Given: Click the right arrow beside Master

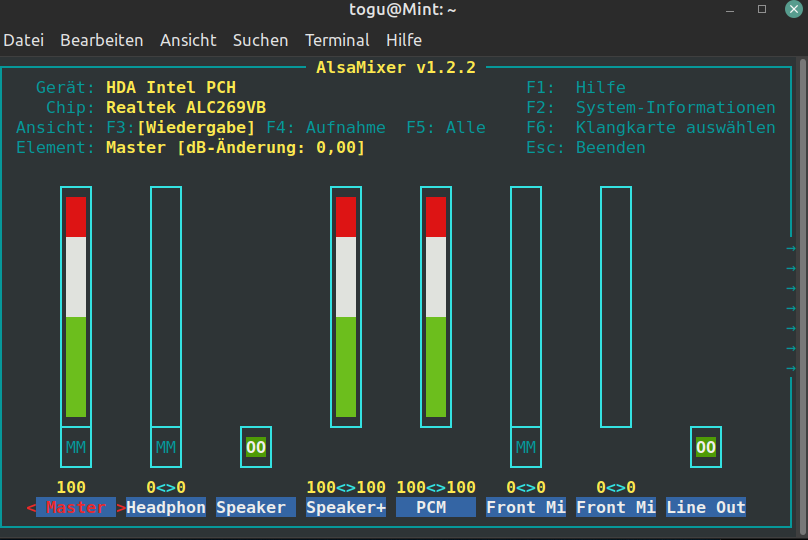Looking at the screenshot, I should pyautogui.click(x=121, y=508).
